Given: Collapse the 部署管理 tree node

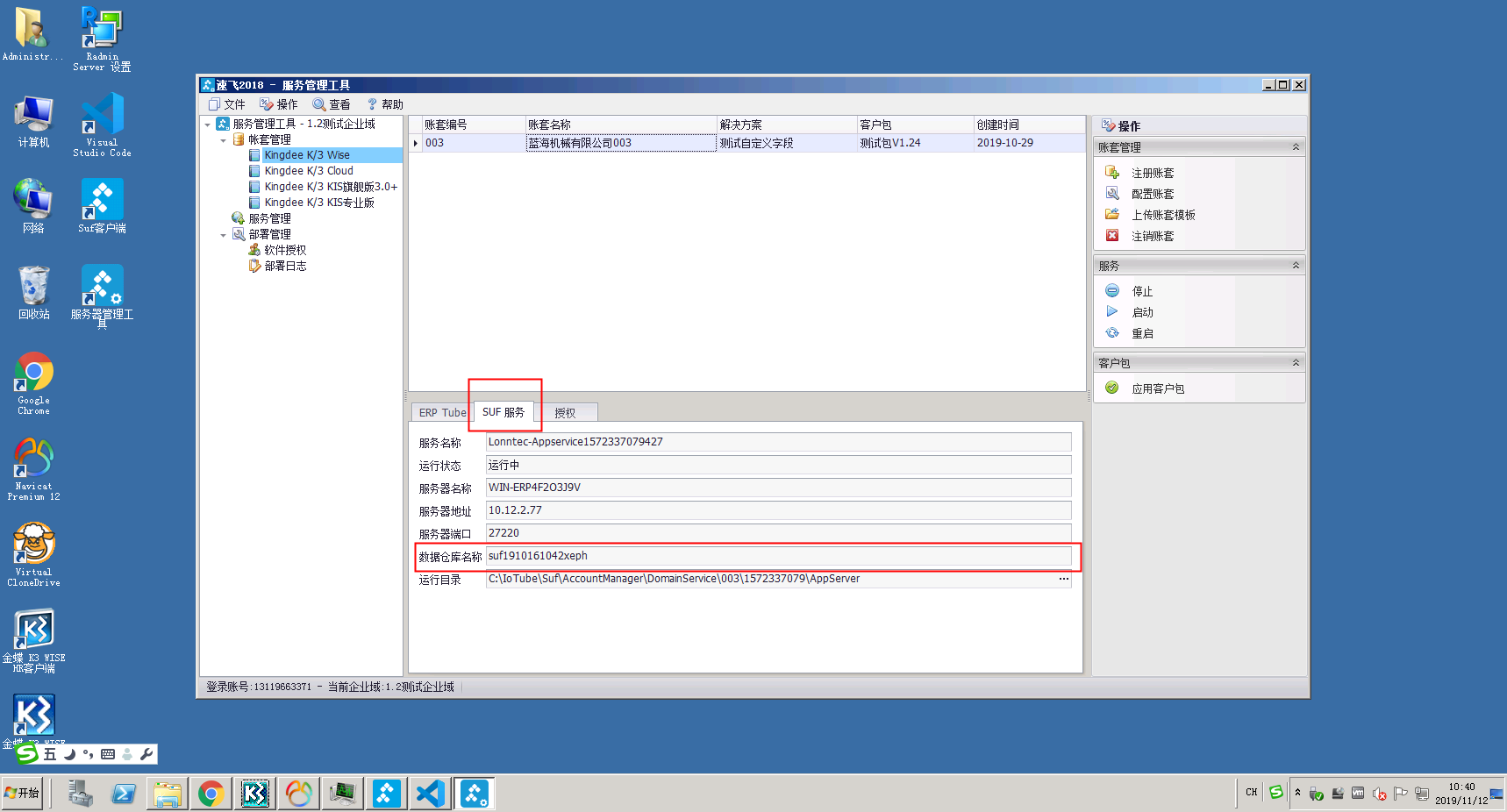Looking at the screenshot, I should pyautogui.click(x=224, y=235).
